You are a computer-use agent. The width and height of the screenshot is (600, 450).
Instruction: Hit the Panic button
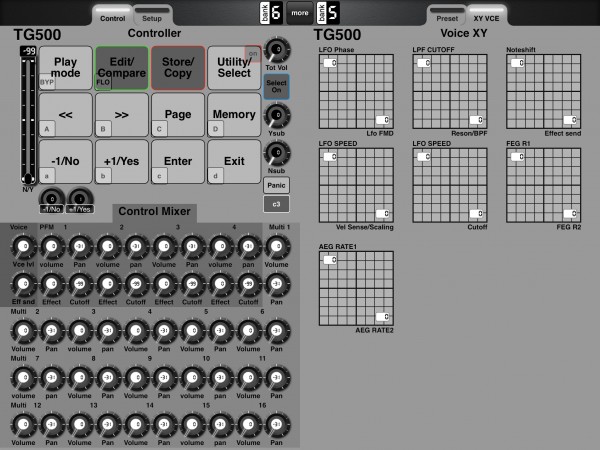click(x=276, y=185)
